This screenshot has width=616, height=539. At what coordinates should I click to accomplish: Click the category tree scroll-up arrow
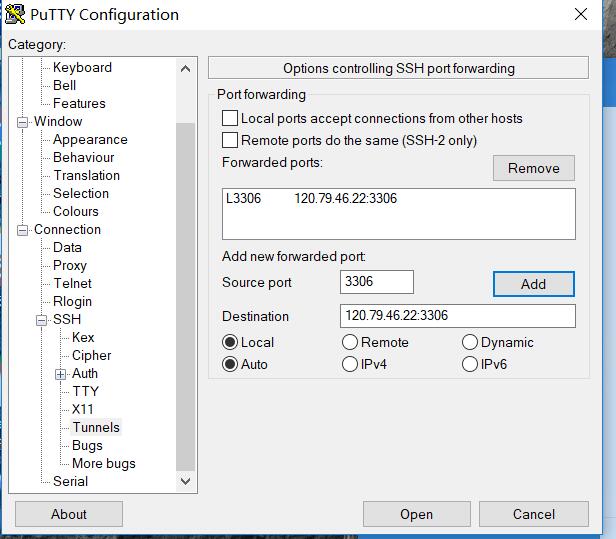(x=185, y=69)
